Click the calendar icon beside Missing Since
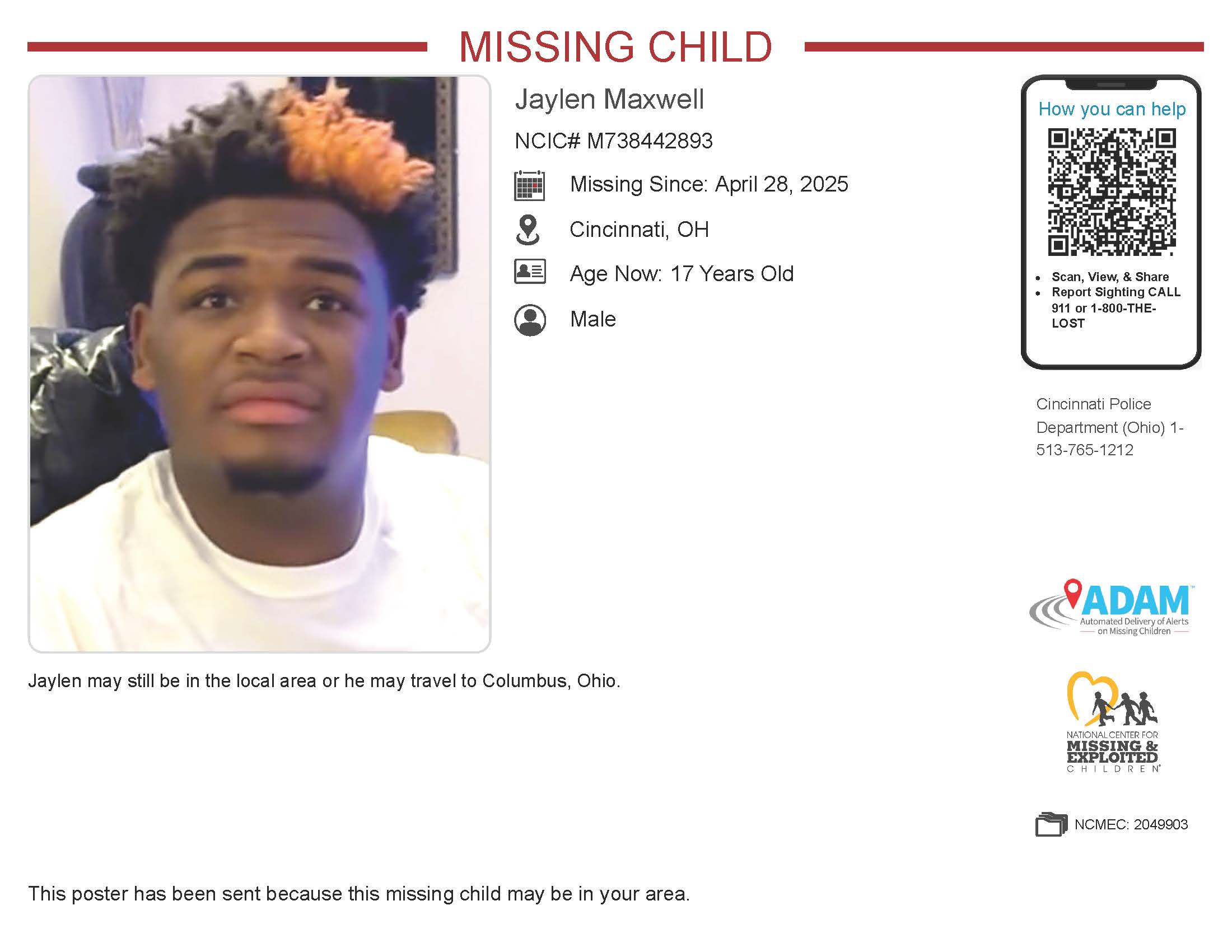Viewport: 1232px width, 952px height. click(x=529, y=185)
